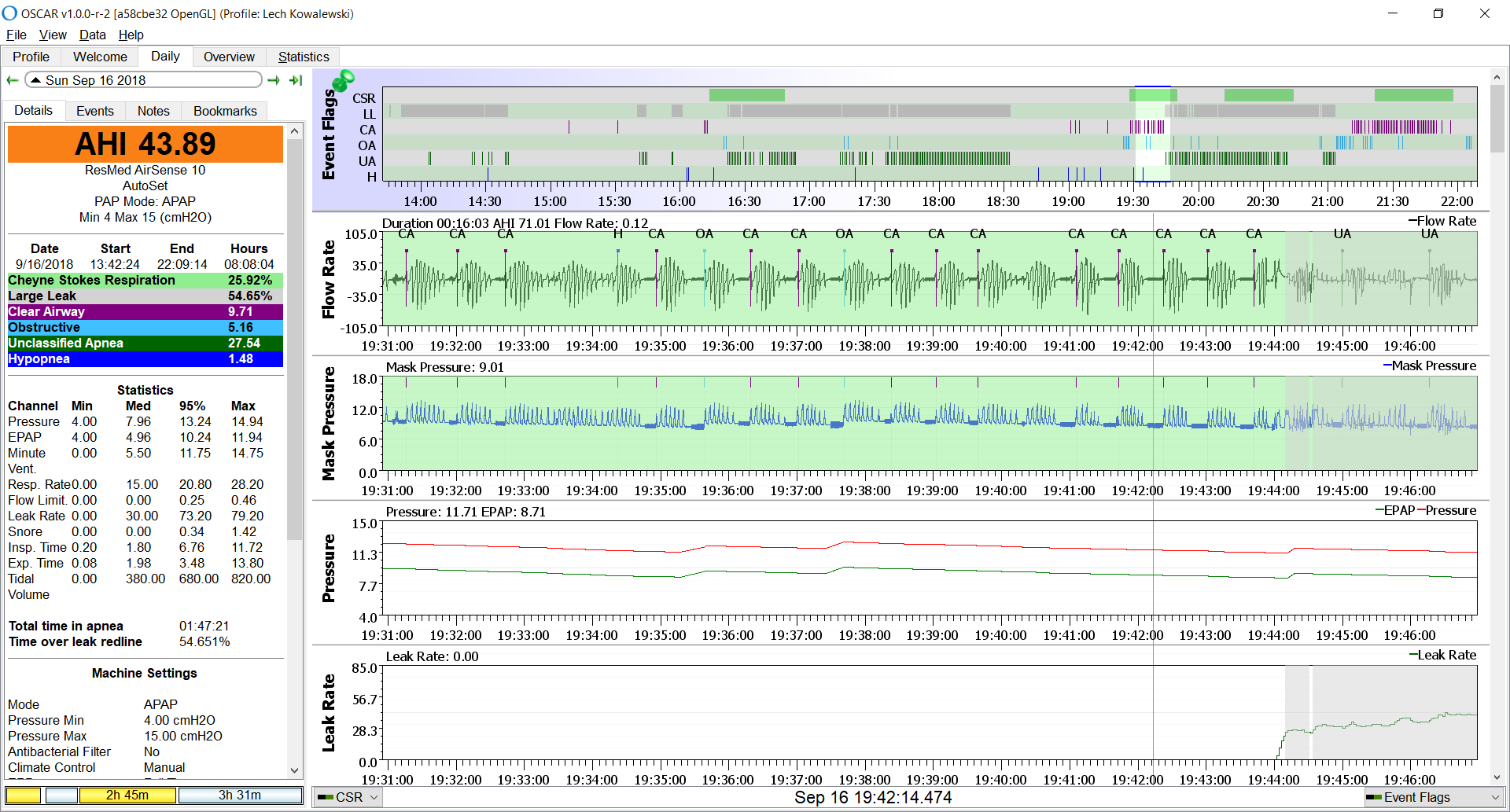The height and width of the screenshot is (812, 1510).
Task: Click the Mask Pressure legend entry
Action: 1430,366
